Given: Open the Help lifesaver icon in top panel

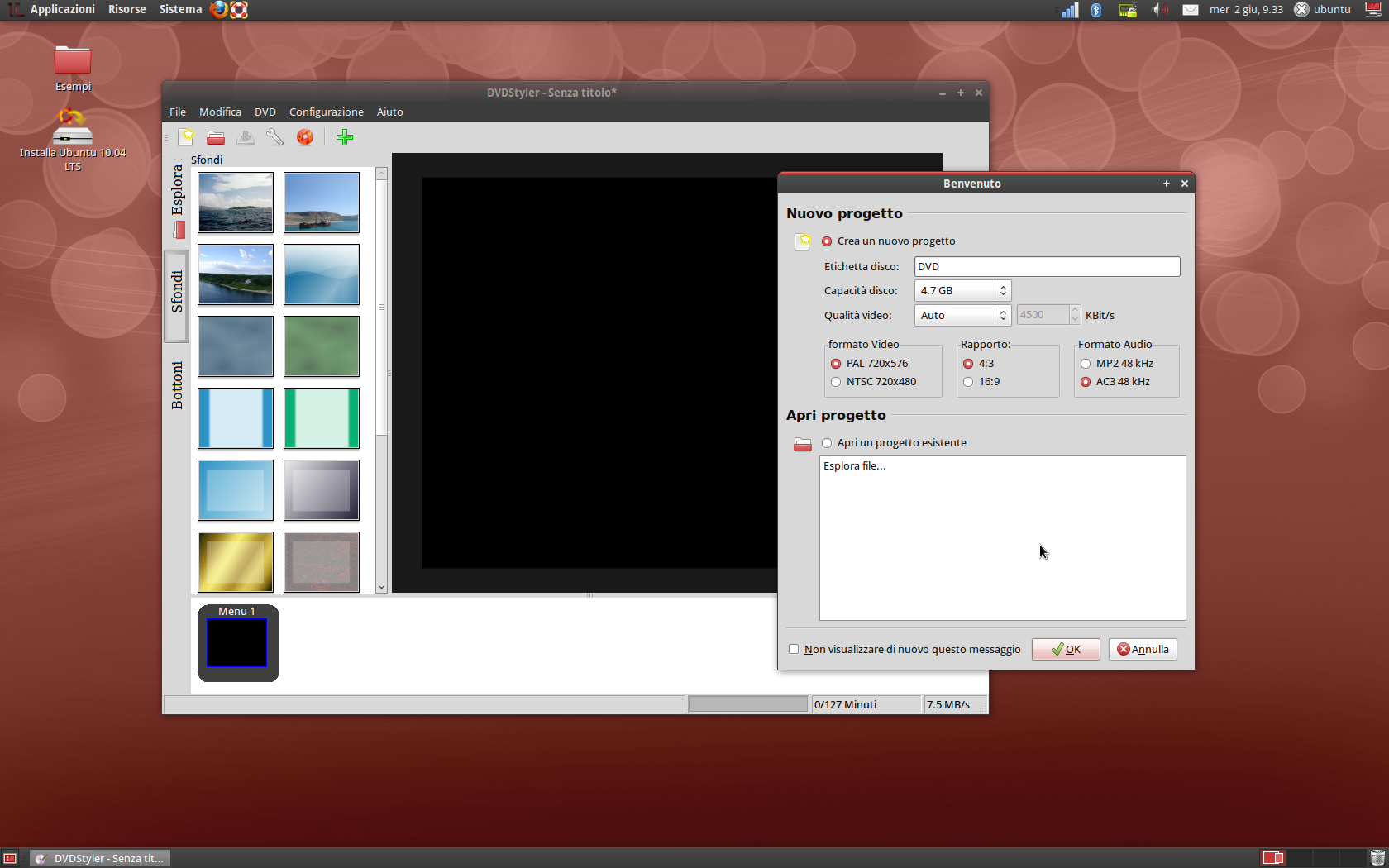Looking at the screenshot, I should (x=239, y=9).
